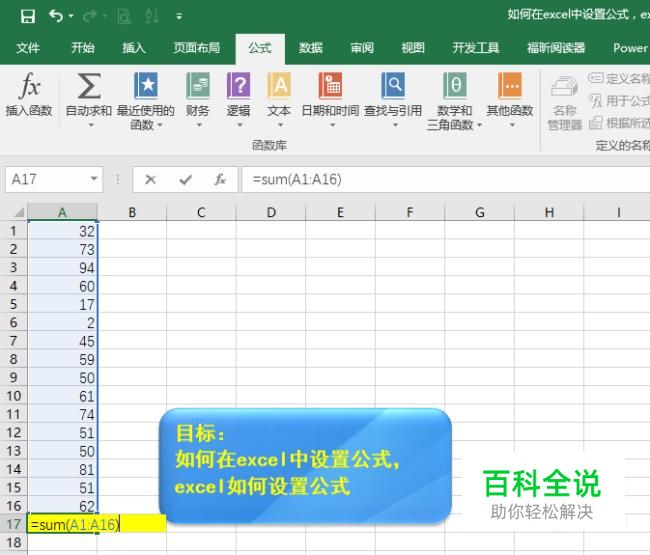Open the 其他函数 icon
Image resolution: width=650 pixels, height=555 pixels.
510,85
